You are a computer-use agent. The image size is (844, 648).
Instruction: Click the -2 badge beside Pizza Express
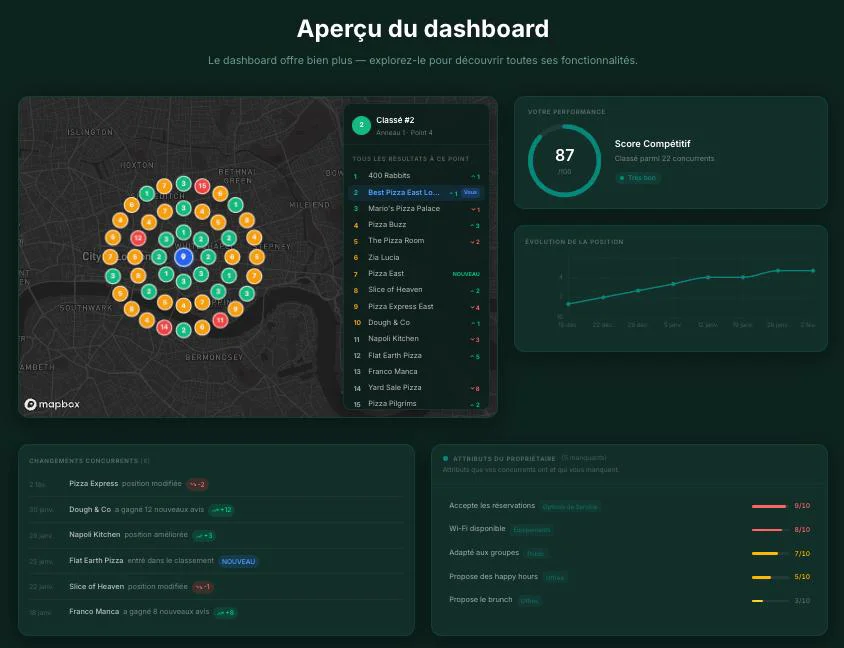coord(197,484)
